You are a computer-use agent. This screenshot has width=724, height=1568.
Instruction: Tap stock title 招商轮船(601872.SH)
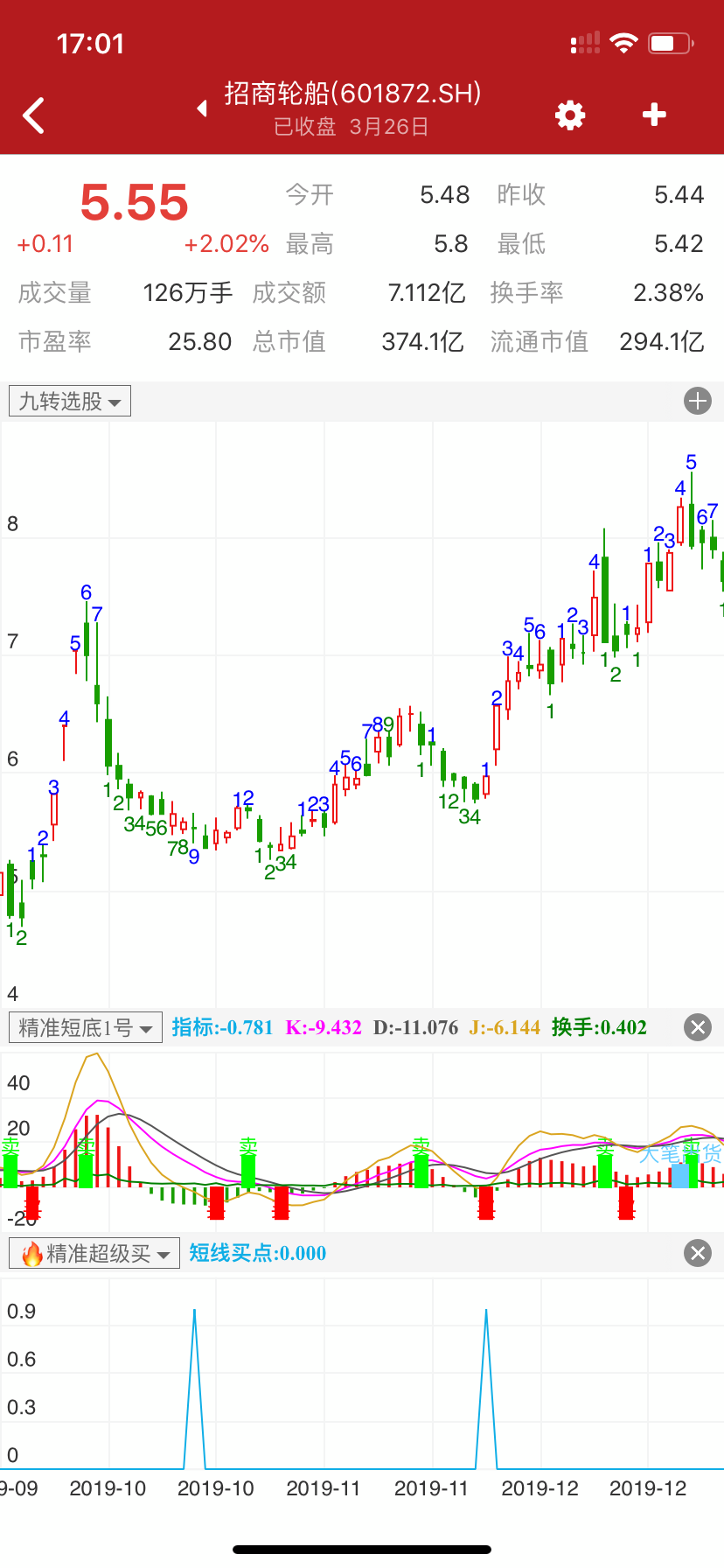coord(352,94)
